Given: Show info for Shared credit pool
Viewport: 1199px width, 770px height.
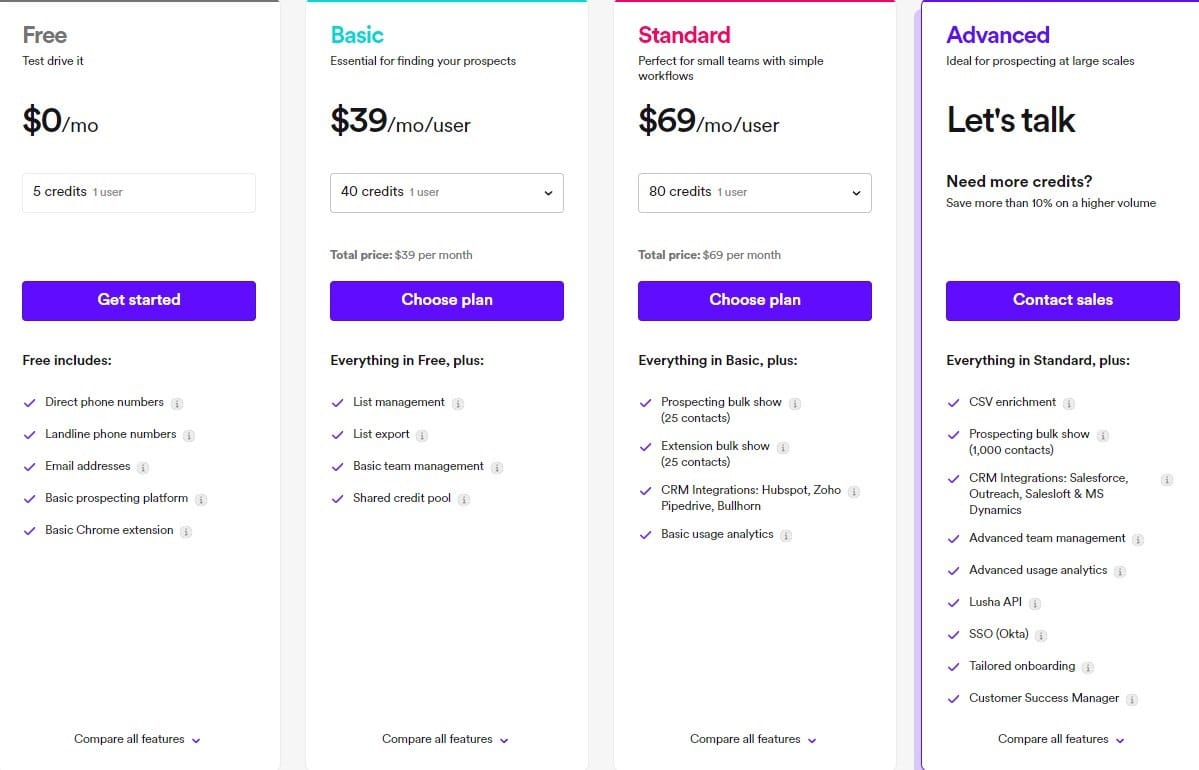Looking at the screenshot, I should 463,499.
